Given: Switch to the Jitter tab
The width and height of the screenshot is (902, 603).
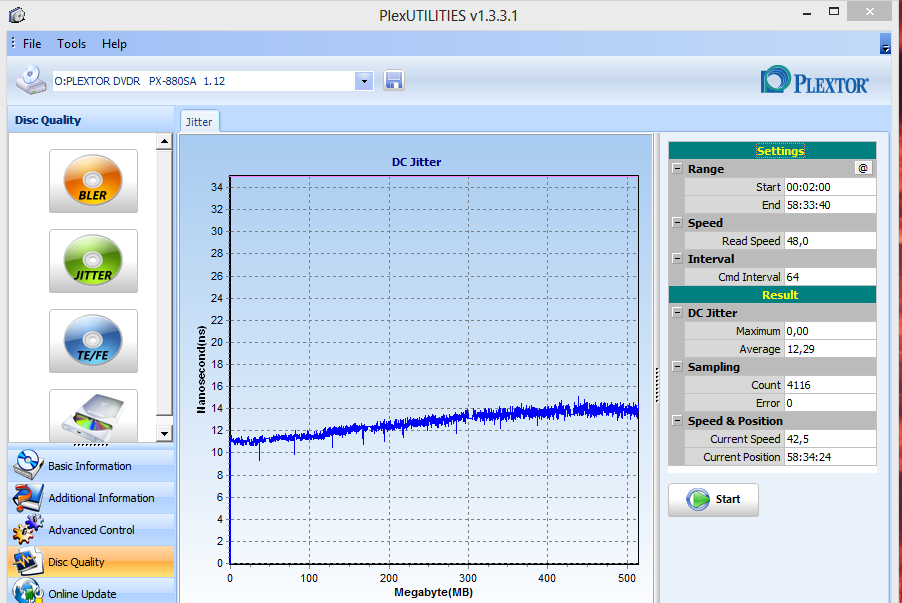Looking at the screenshot, I should coord(199,121).
